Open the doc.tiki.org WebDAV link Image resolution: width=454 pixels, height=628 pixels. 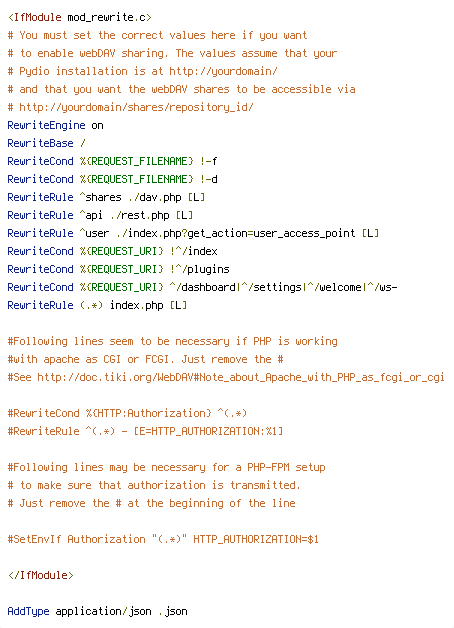(241, 377)
